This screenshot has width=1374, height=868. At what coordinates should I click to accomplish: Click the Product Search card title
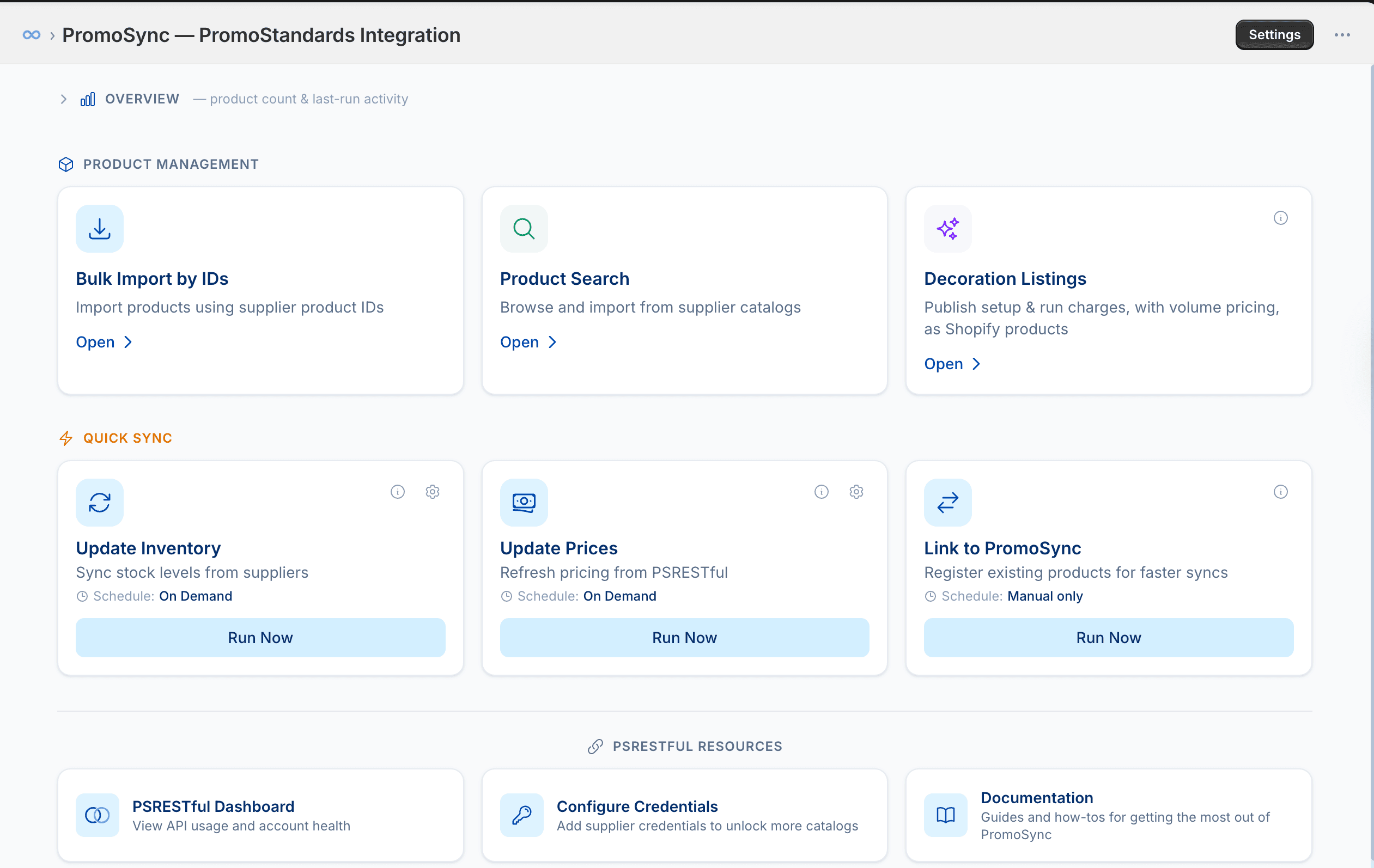coord(564,279)
